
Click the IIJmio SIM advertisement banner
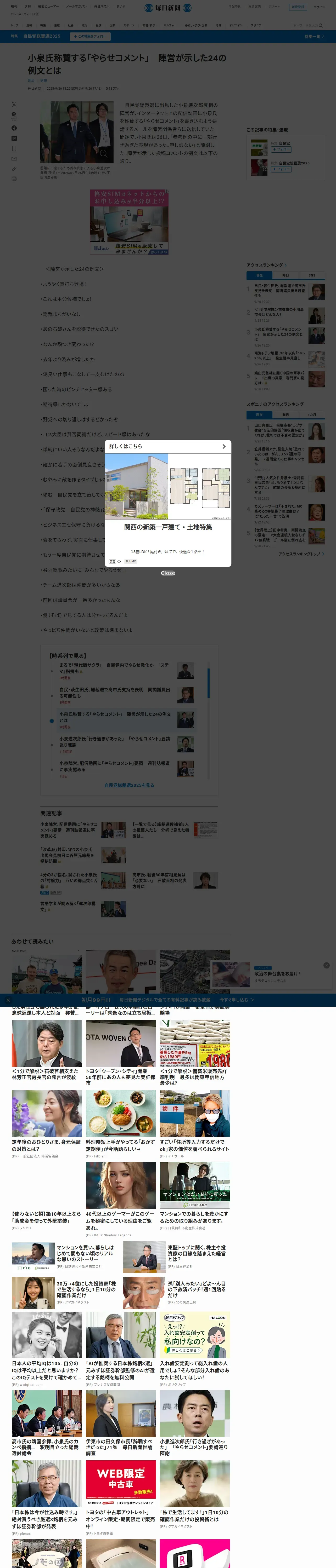[129, 222]
